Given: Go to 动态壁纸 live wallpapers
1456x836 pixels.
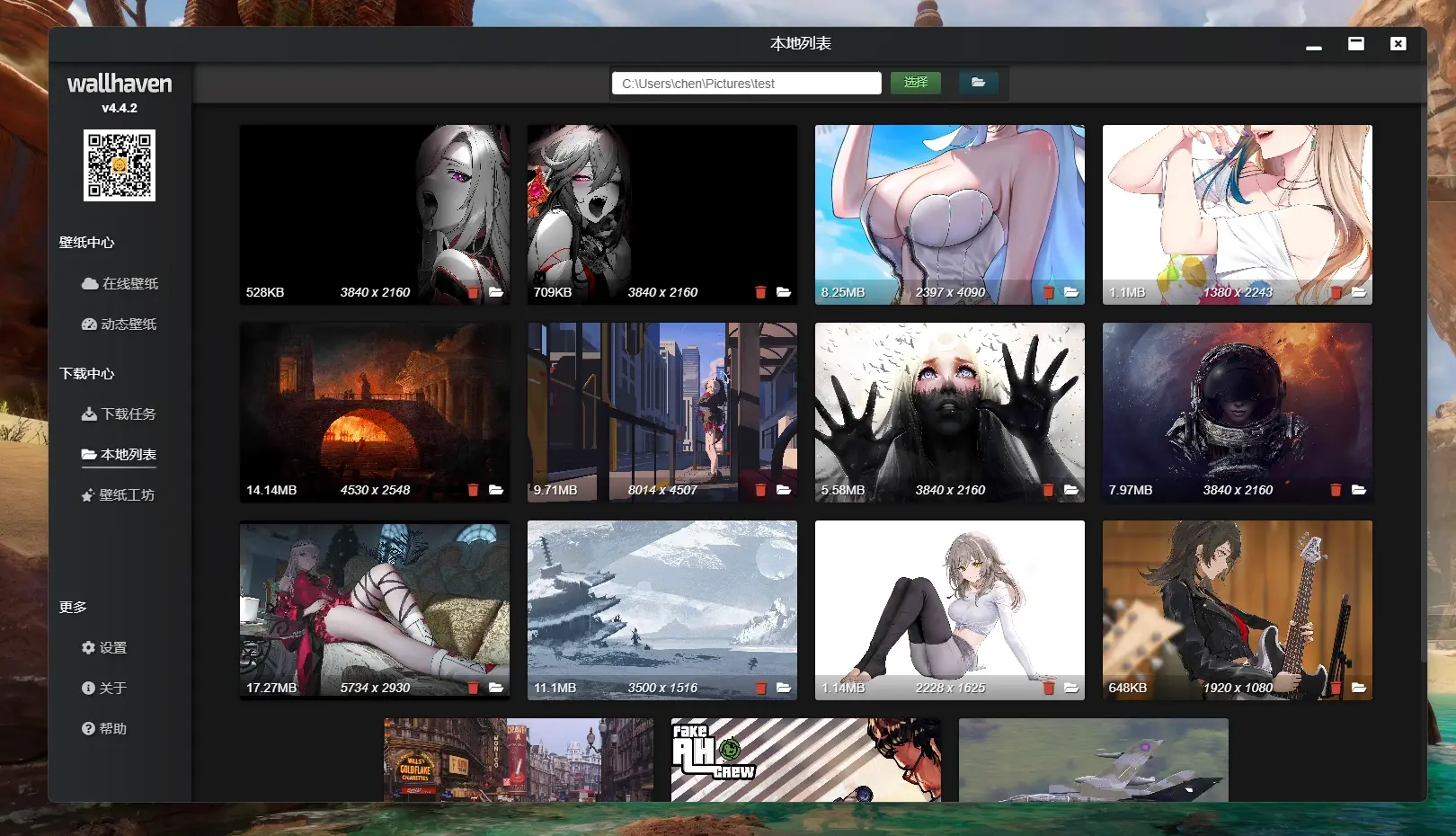Looking at the screenshot, I should [120, 324].
